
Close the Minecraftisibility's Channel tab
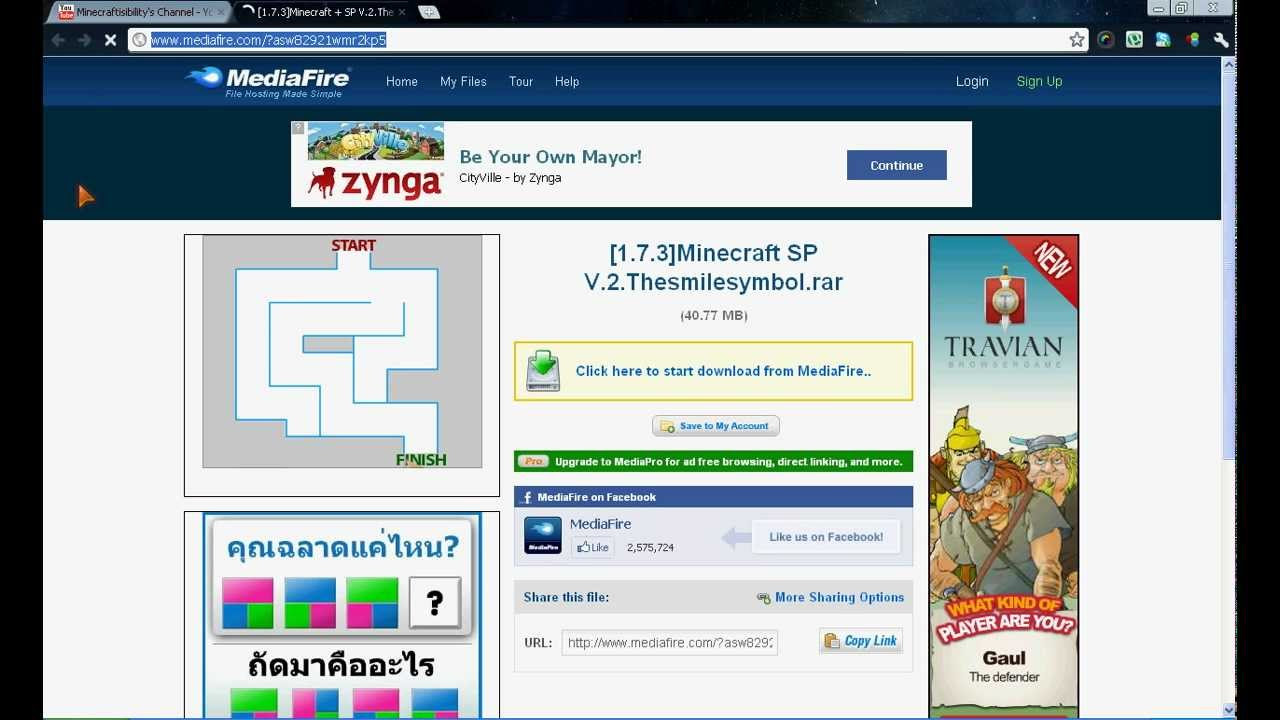221,12
